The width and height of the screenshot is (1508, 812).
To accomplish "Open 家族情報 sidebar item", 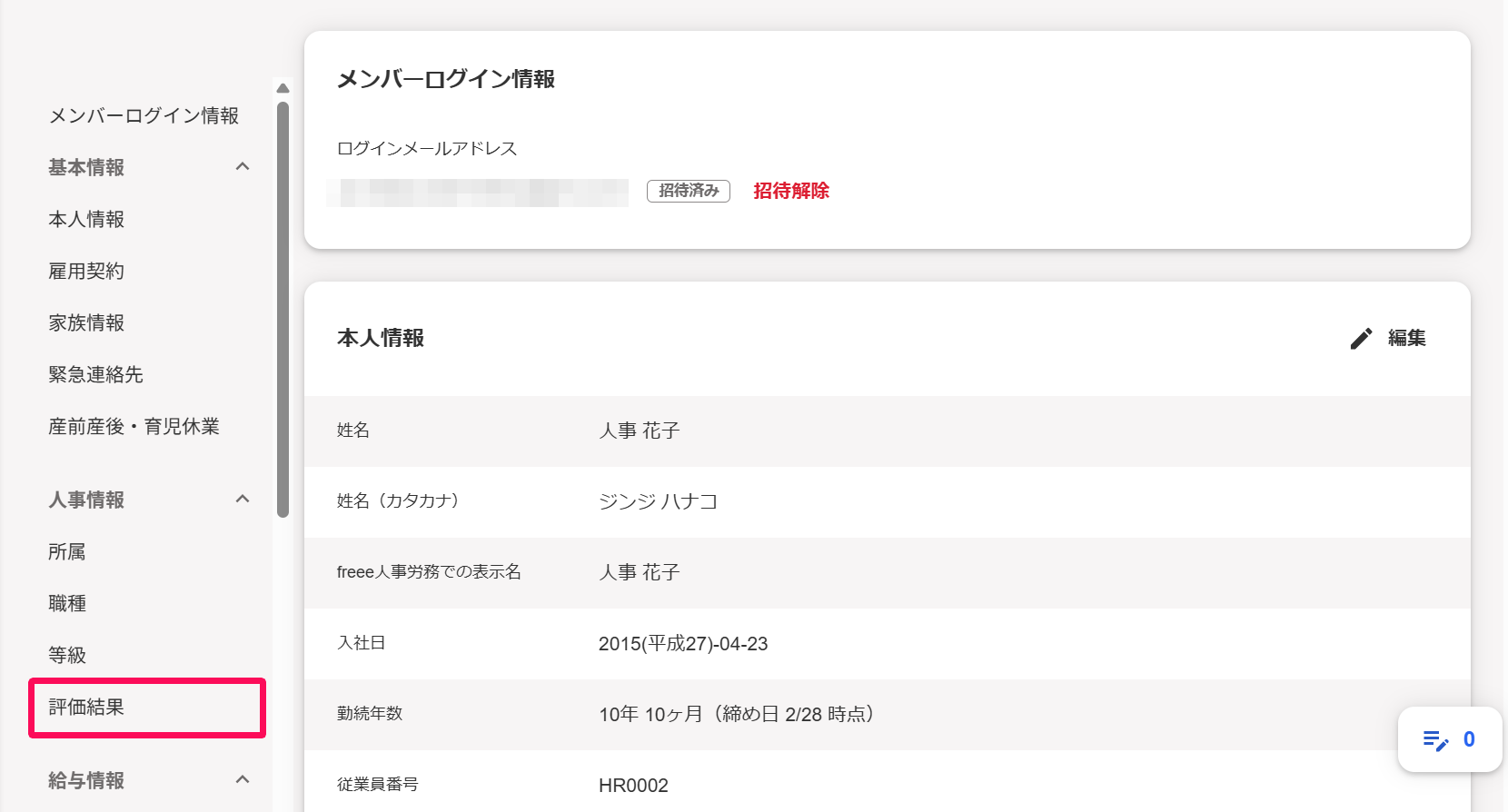I will [x=86, y=322].
